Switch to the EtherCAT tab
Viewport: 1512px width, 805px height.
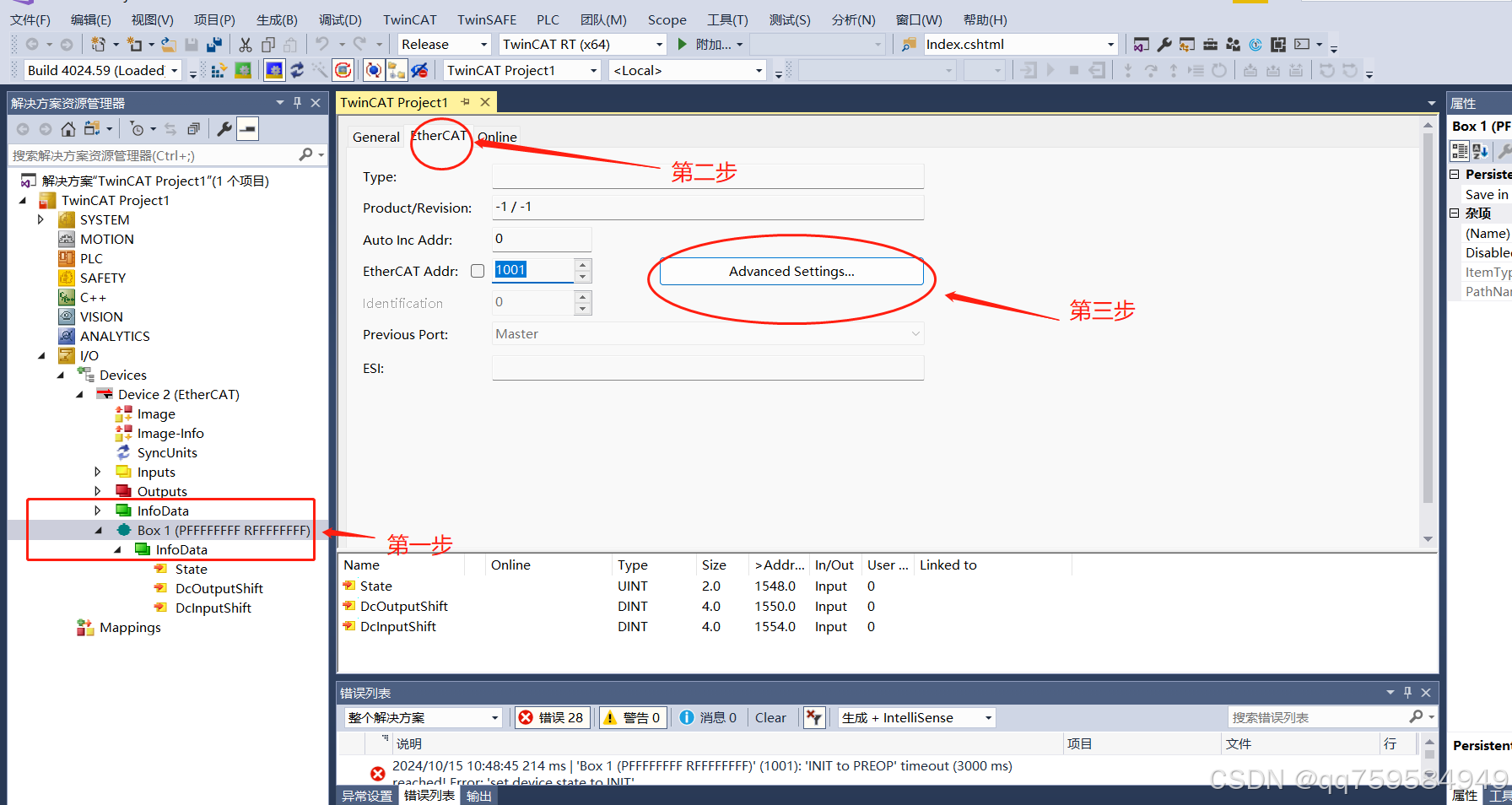point(439,136)
